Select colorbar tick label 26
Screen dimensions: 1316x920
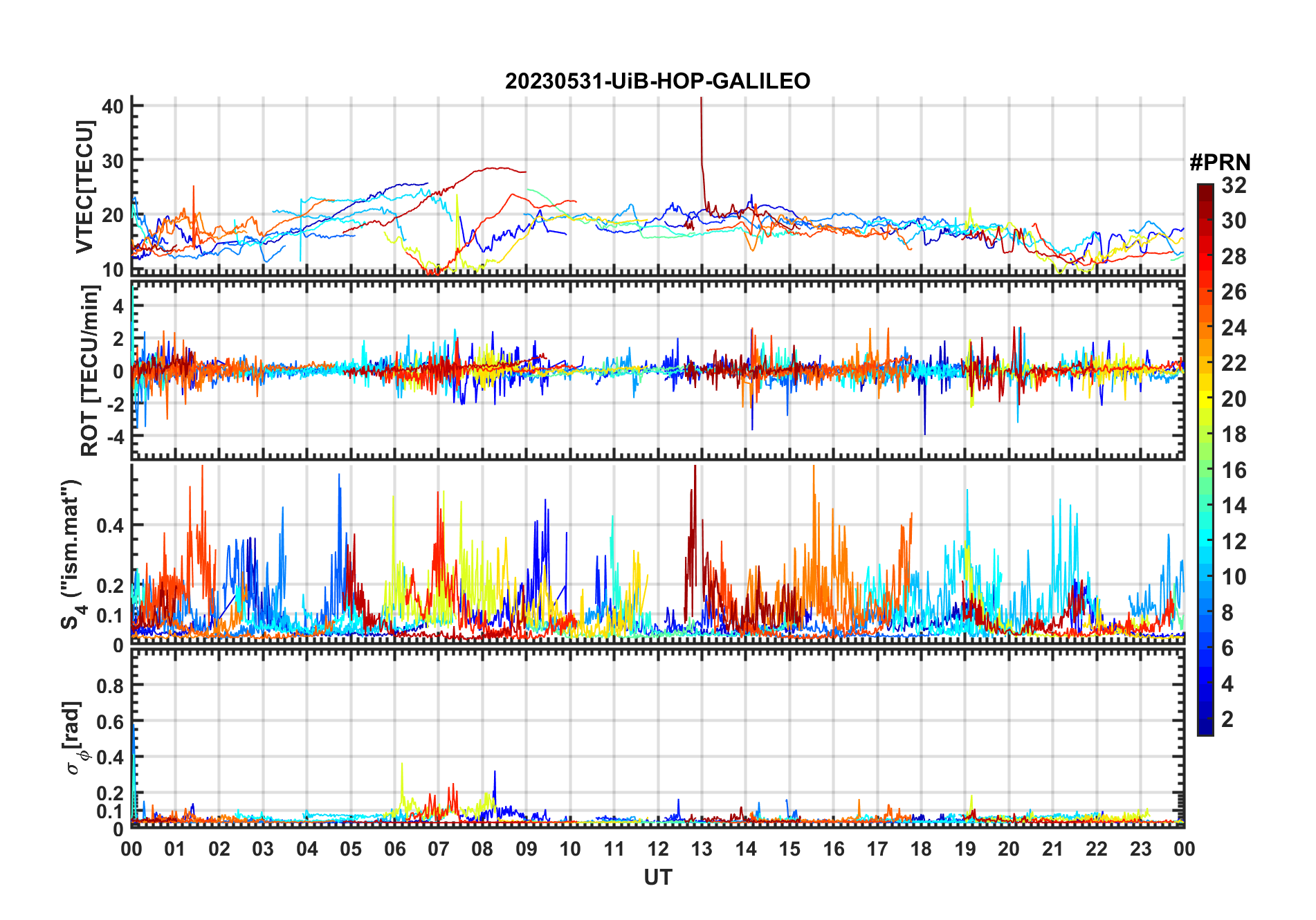point(1234,292)
